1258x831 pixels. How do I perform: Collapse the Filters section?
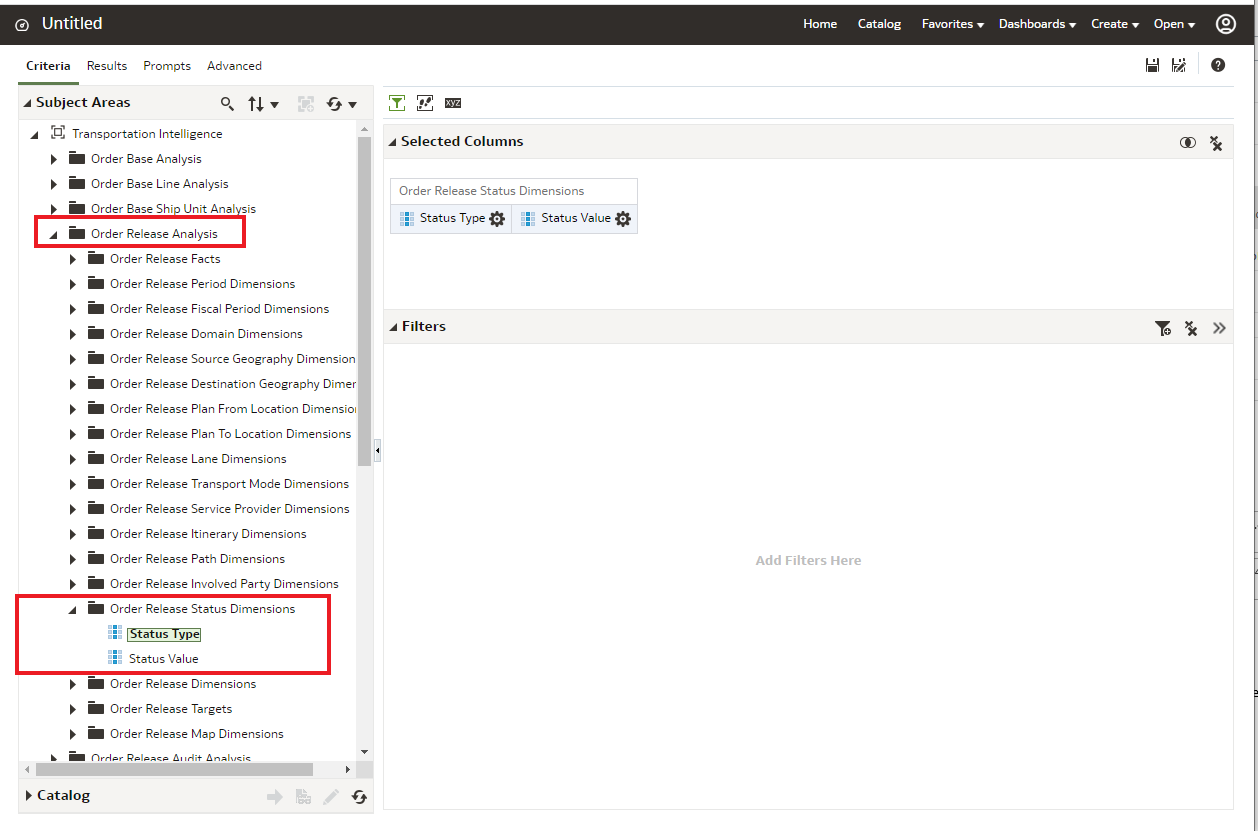393,327
